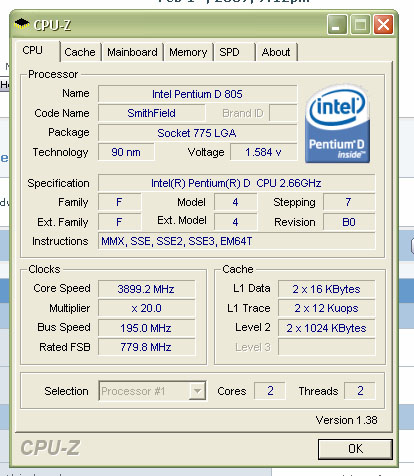Click the Family value F
Image resolution: width=414 pixels, height=476 pixels.
(x=119, y=202)
